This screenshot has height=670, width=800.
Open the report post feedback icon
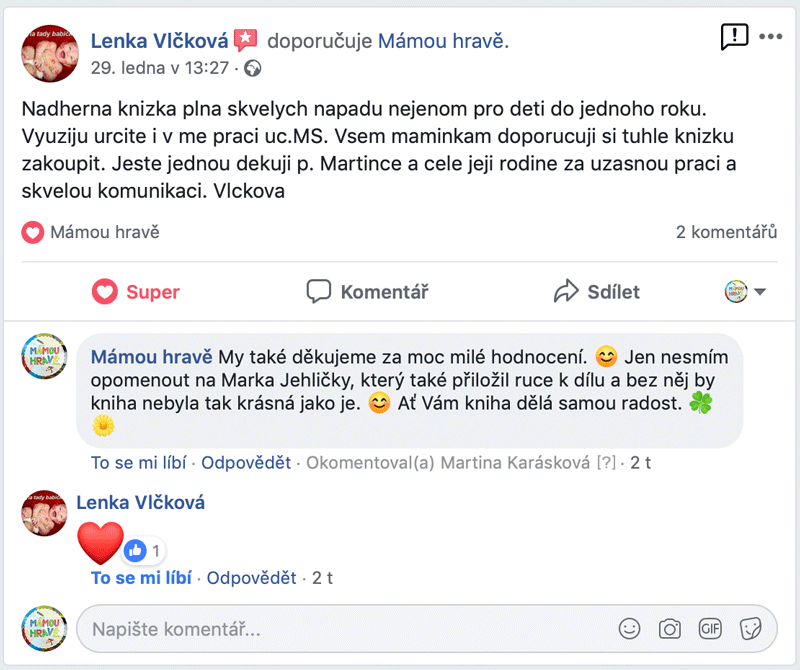click(x=734, y=37)
